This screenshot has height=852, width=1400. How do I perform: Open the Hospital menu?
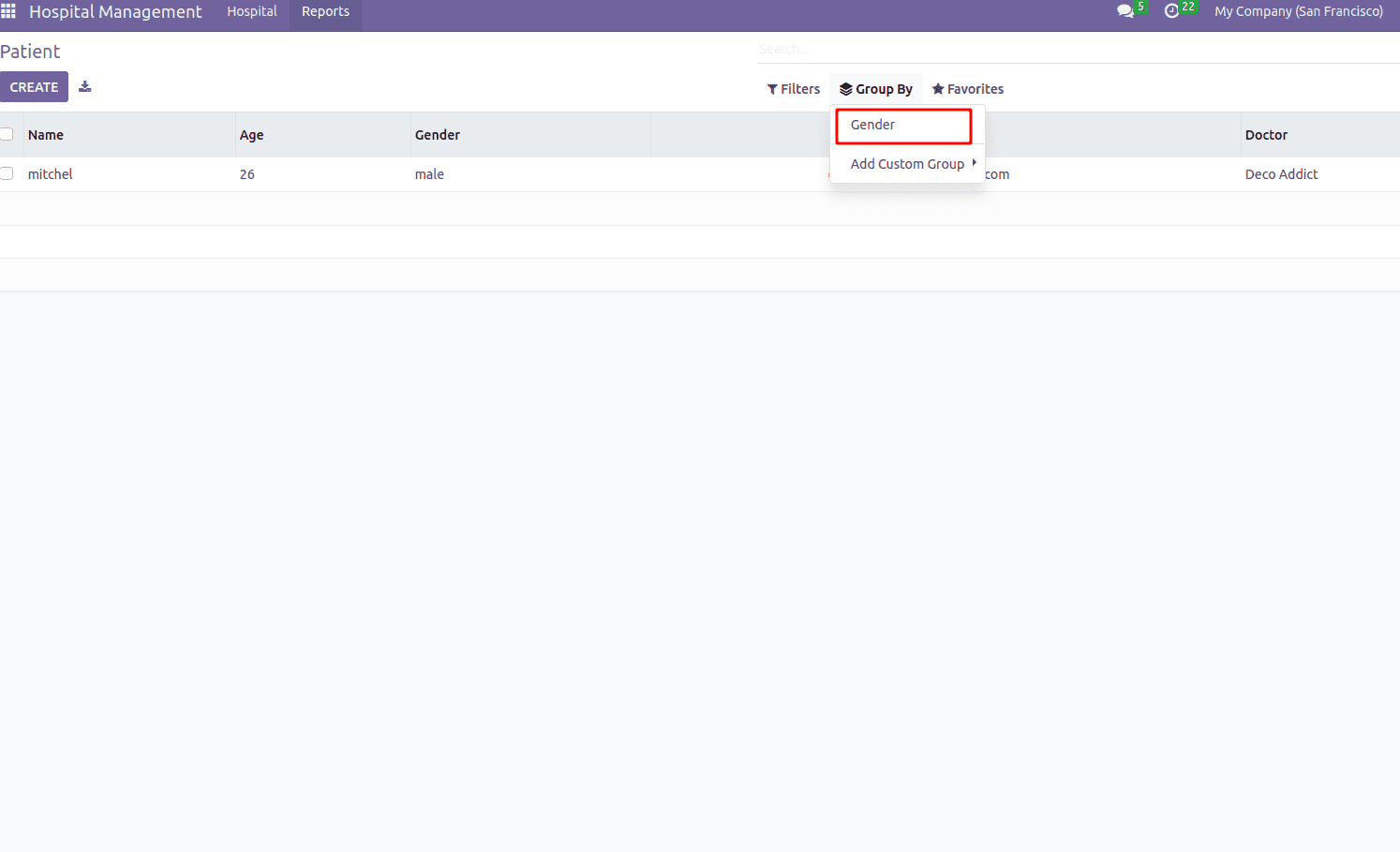252,11
